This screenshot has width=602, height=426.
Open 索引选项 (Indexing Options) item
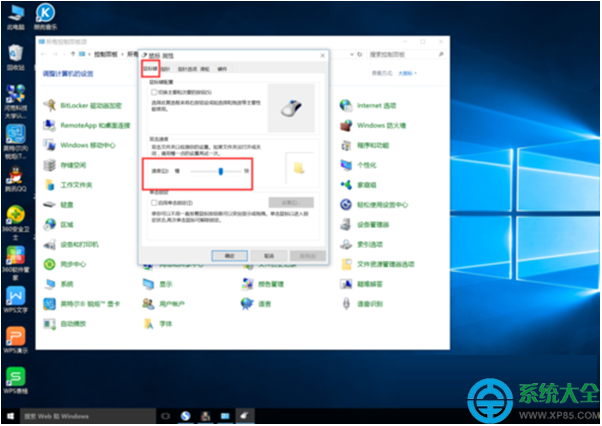tap(361, 244)
